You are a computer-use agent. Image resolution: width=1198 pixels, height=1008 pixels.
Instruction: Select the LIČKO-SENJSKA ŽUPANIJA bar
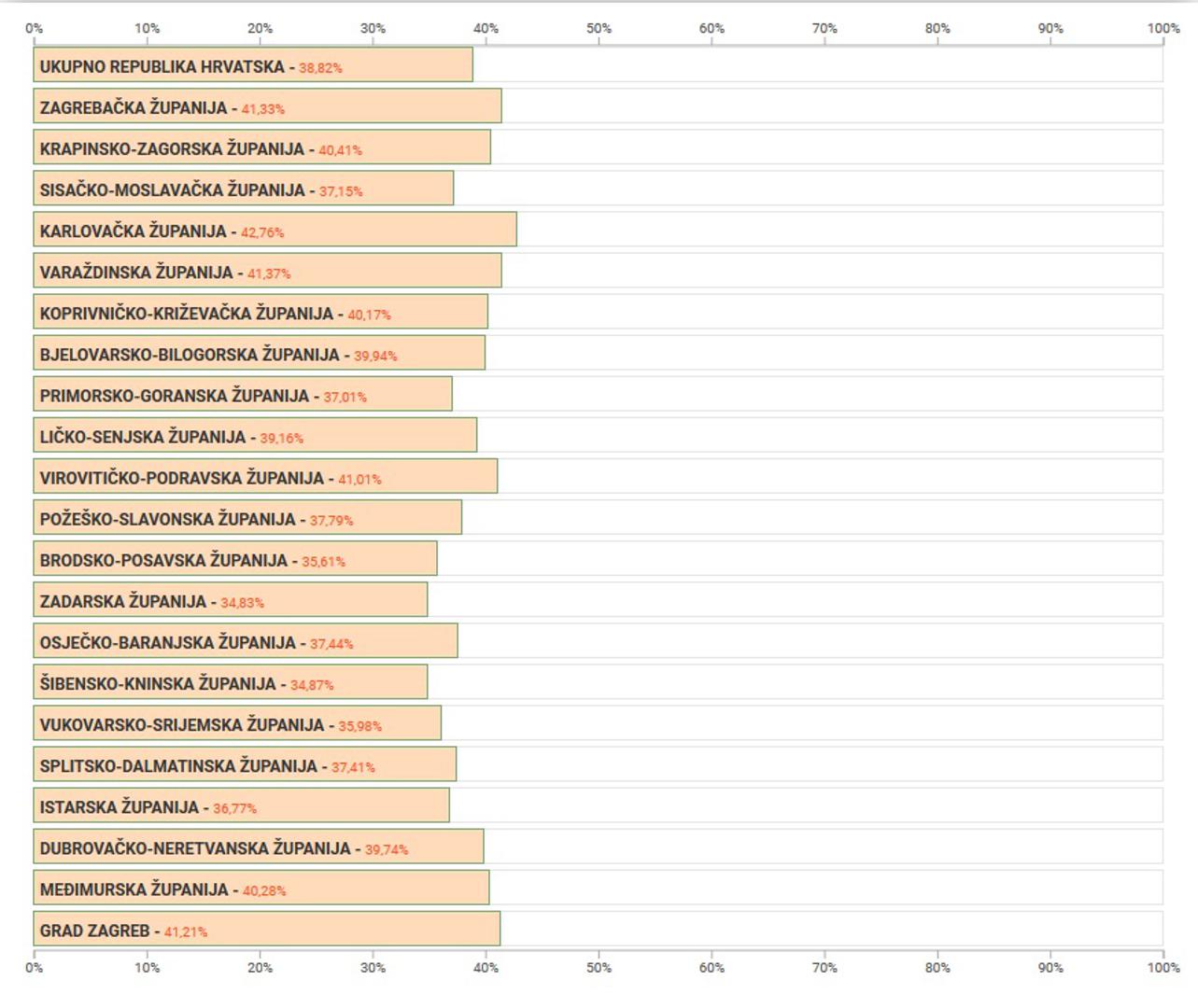[x=255, y=435]
